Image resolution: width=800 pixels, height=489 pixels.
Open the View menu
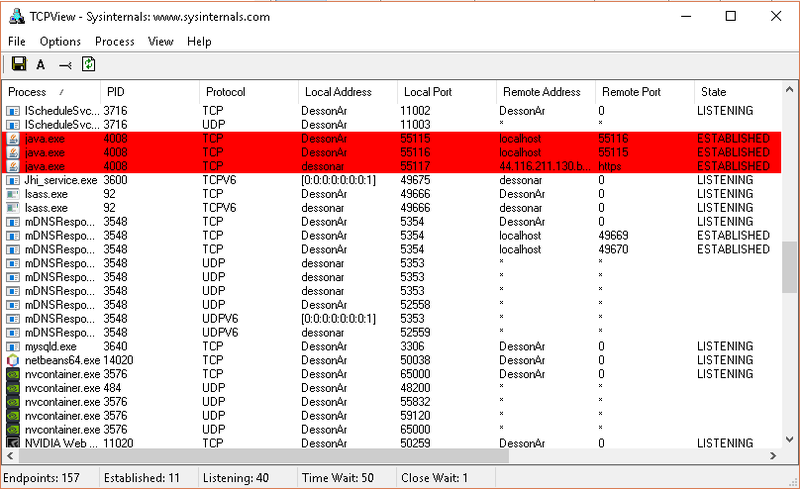pyautogui.click(x=161, y=41)
